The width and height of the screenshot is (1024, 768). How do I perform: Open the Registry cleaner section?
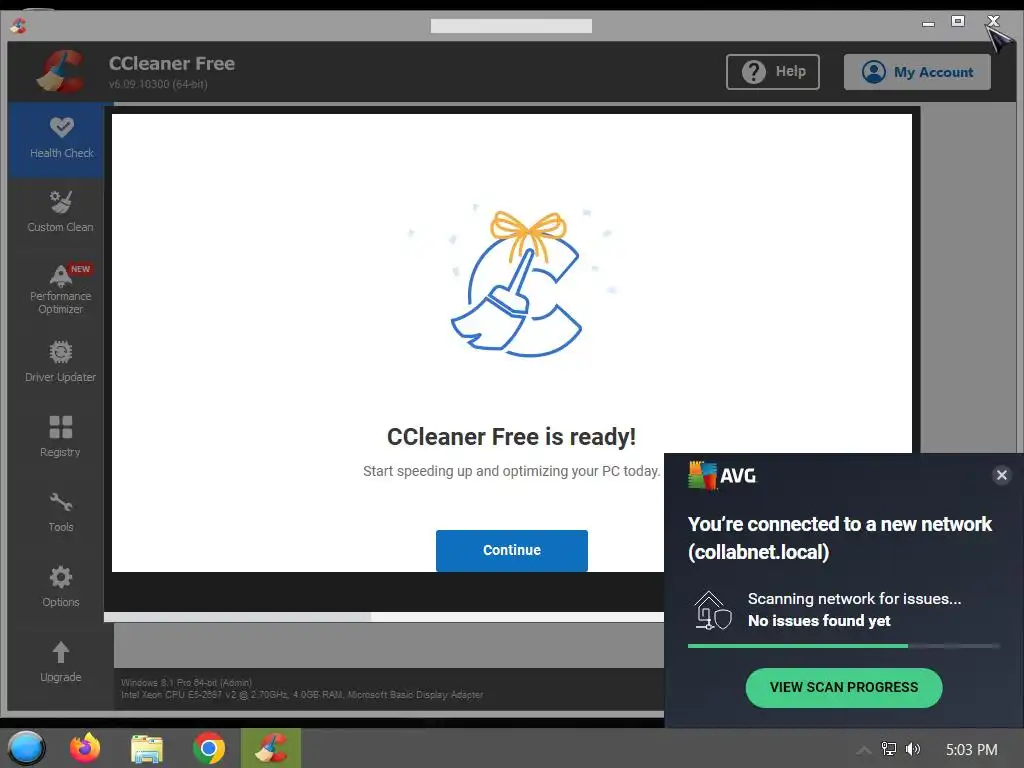60,436
